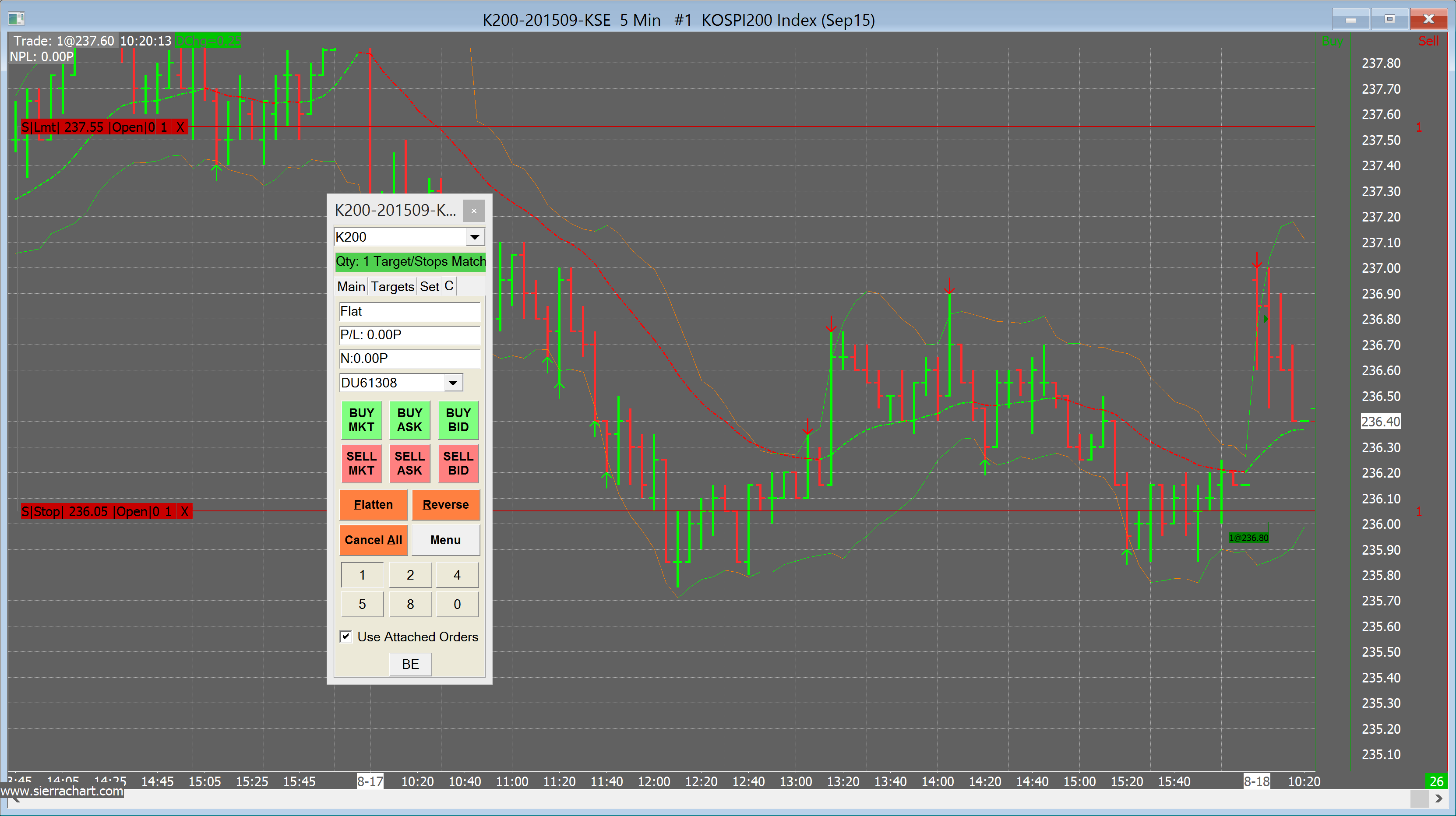Select the Main tab
This screenshot has height=816, width=1456.
pyautogui.click(x=351, y=286)
